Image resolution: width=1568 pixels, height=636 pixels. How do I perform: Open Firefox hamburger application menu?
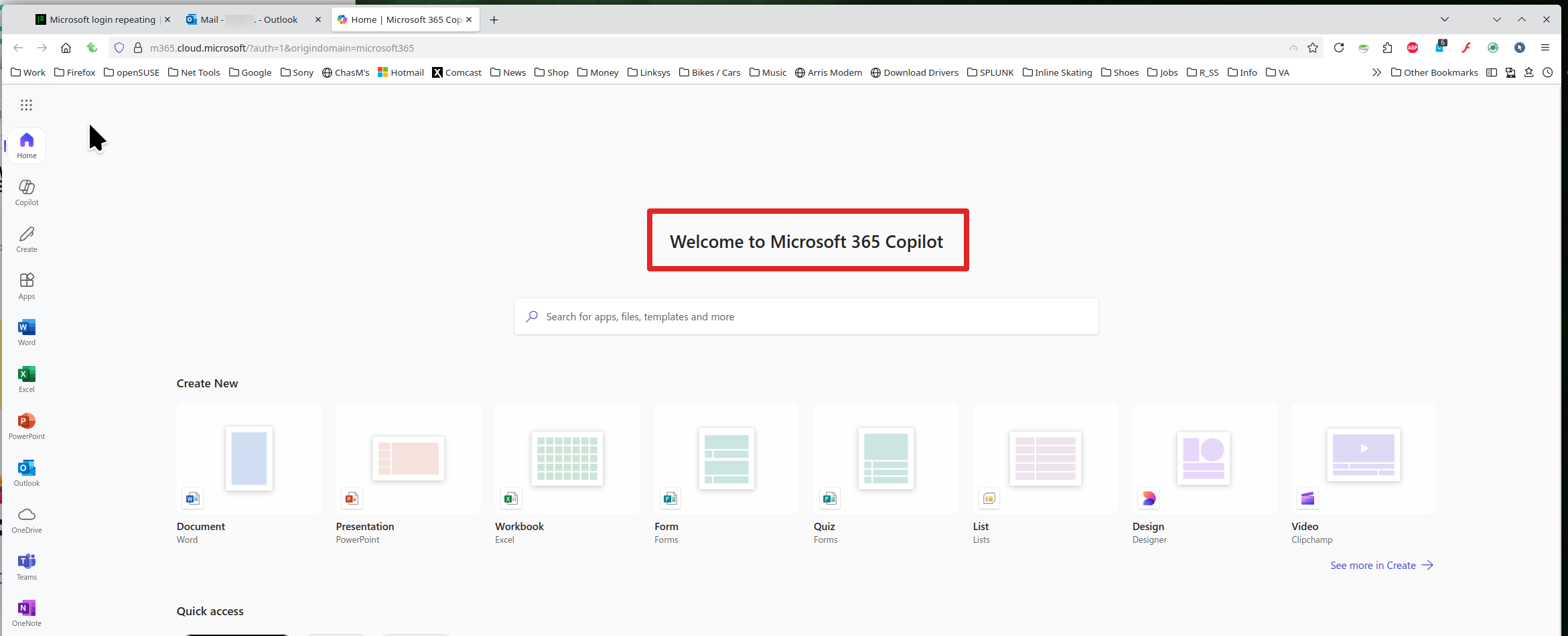click(x=1545, y=48)
